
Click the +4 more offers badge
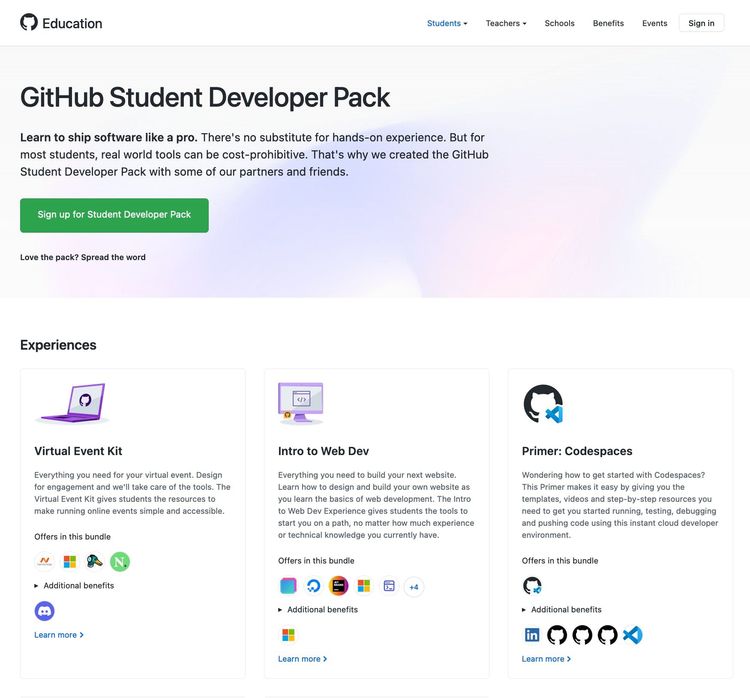click(414, 587)
